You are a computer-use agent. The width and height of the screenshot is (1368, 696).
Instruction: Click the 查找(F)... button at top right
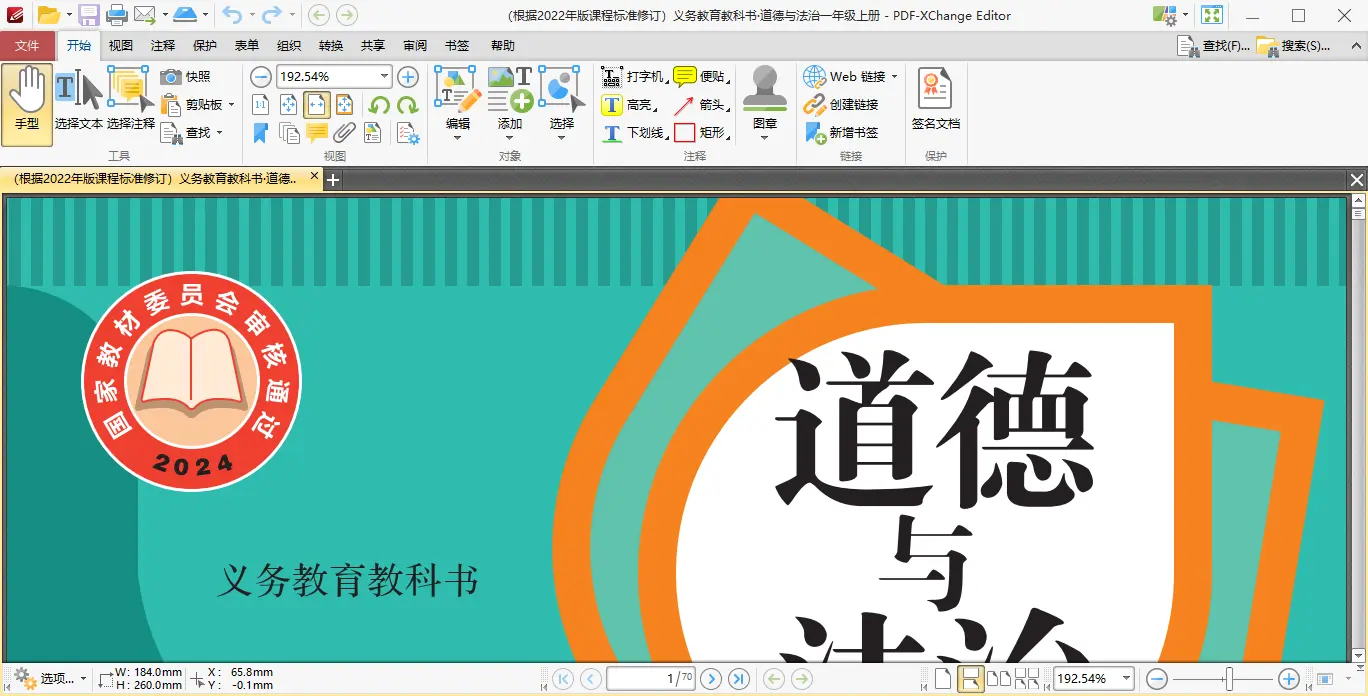coord(1213,46)
